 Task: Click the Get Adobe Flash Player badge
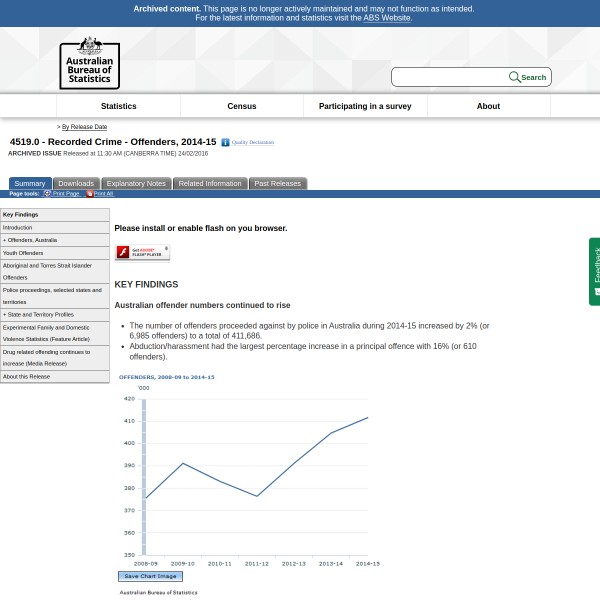142,252
